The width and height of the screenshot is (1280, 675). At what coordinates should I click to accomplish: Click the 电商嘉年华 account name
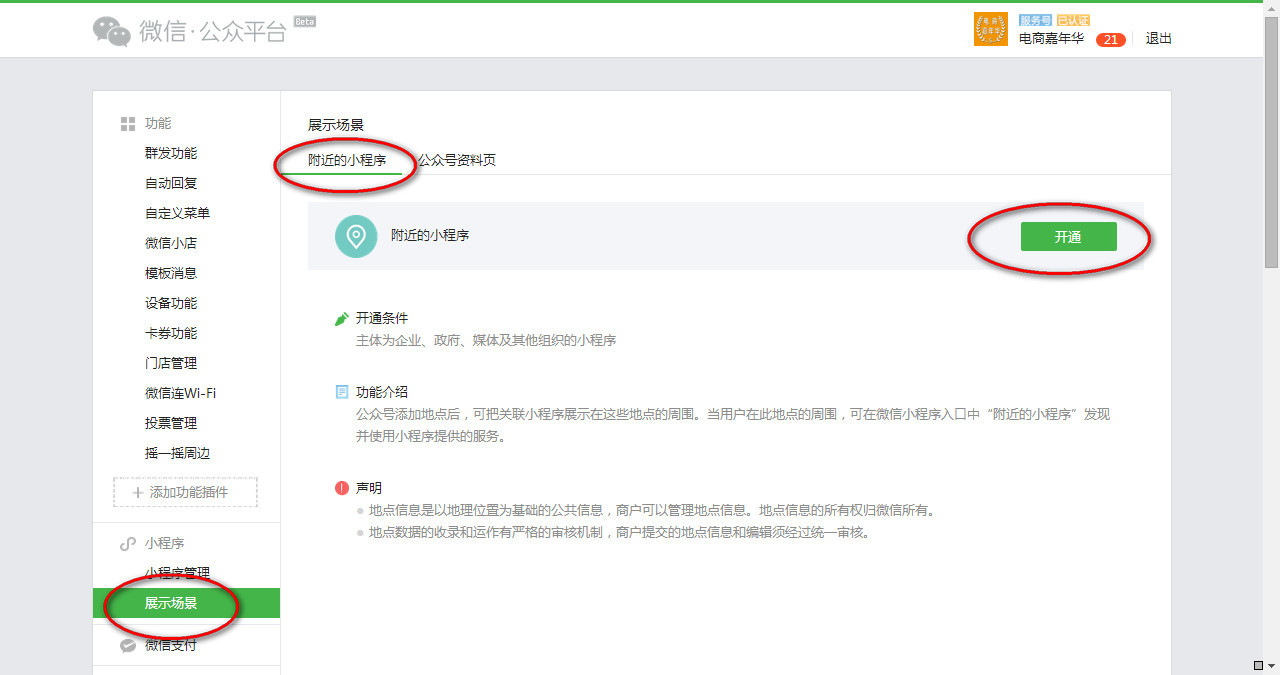click(1051, 39)
